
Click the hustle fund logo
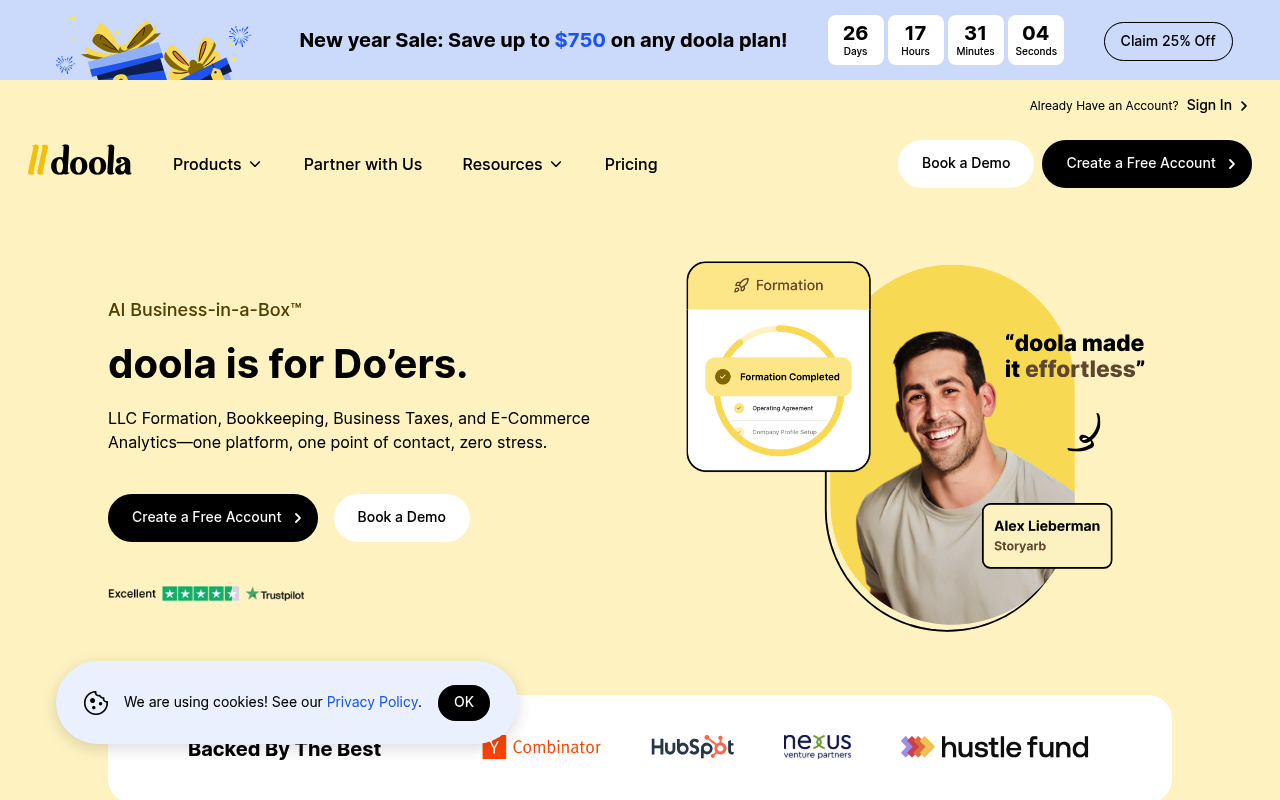click(994, 747)
